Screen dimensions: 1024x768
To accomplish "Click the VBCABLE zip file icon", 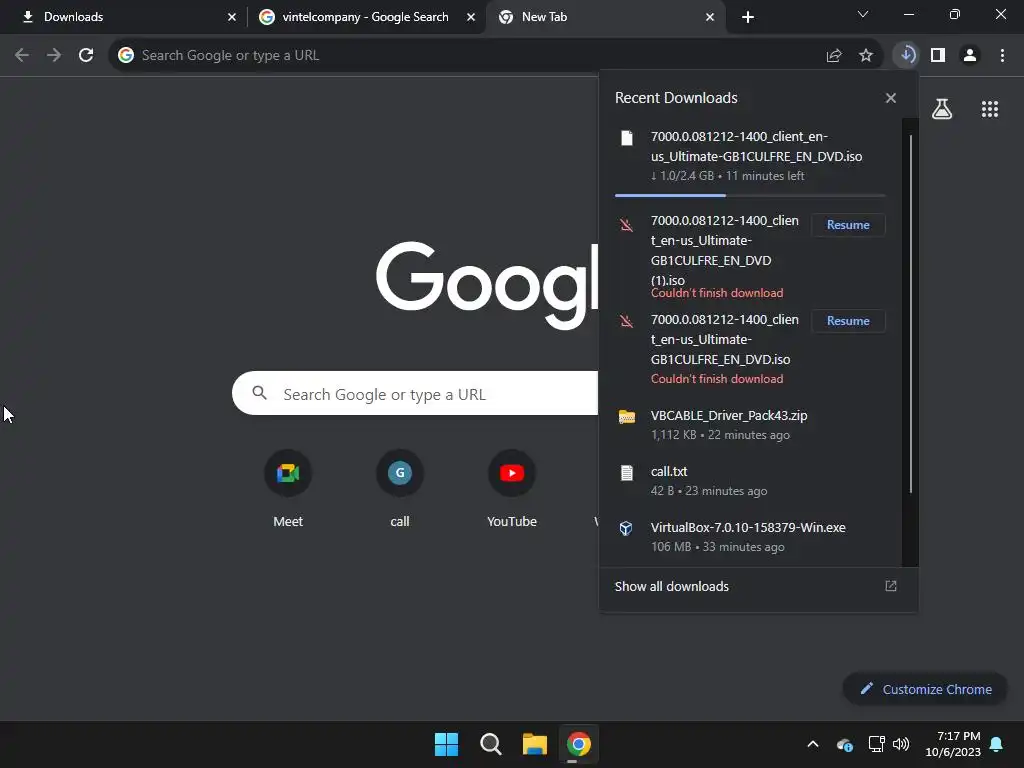I will [627, 417].
